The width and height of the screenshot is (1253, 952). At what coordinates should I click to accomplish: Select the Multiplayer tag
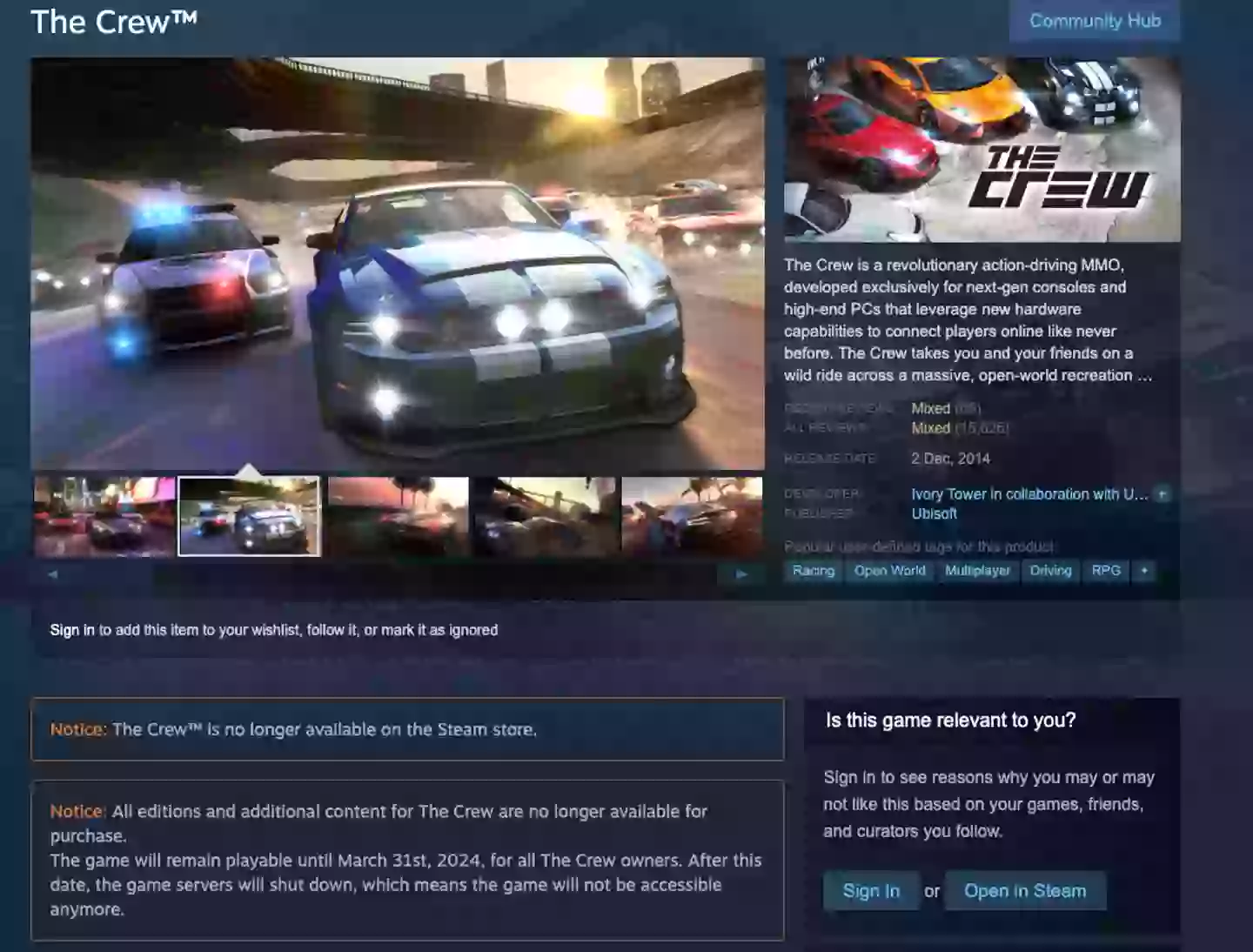click(x=977, y=571)
